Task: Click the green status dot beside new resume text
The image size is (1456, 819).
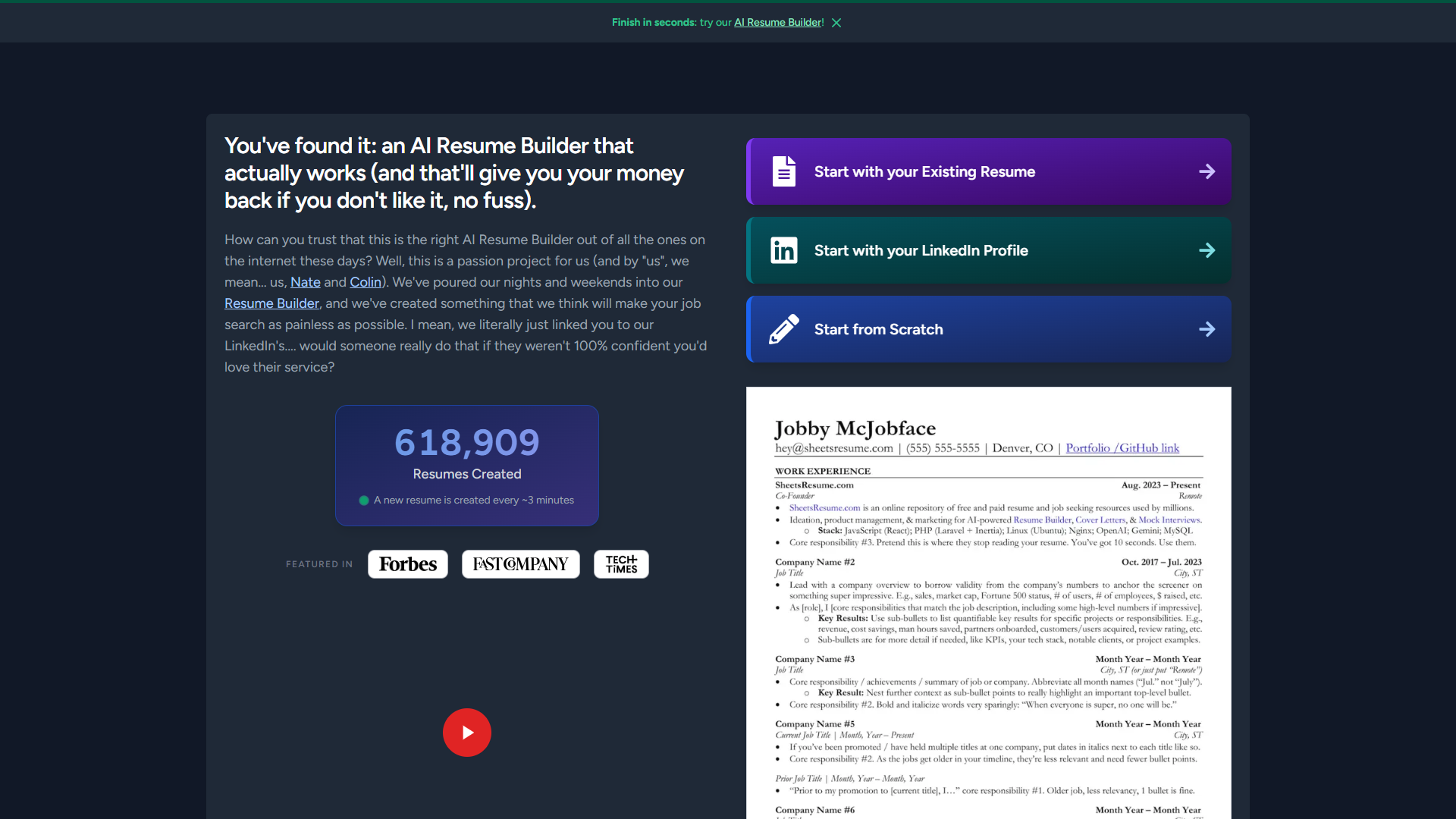Action: (x=364, y=500)
